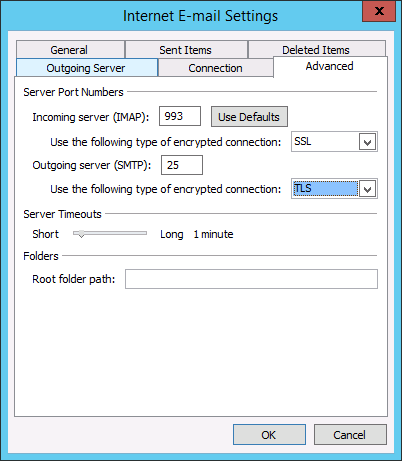402x461 pixels.
Task: Focus the Incoming server IMAP port field
Action: tap(180, 116)
